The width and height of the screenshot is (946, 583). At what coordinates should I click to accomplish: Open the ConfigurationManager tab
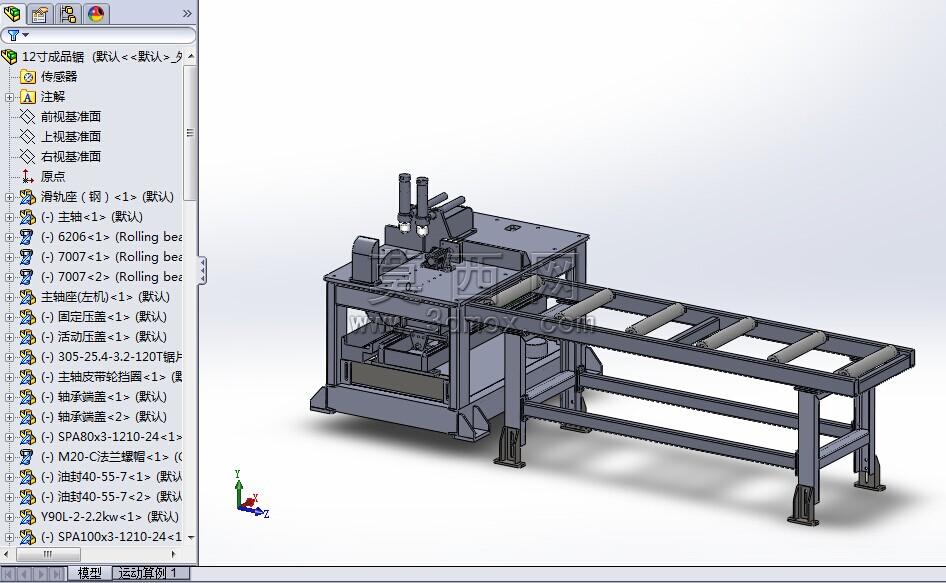click(x=68, y=13)
